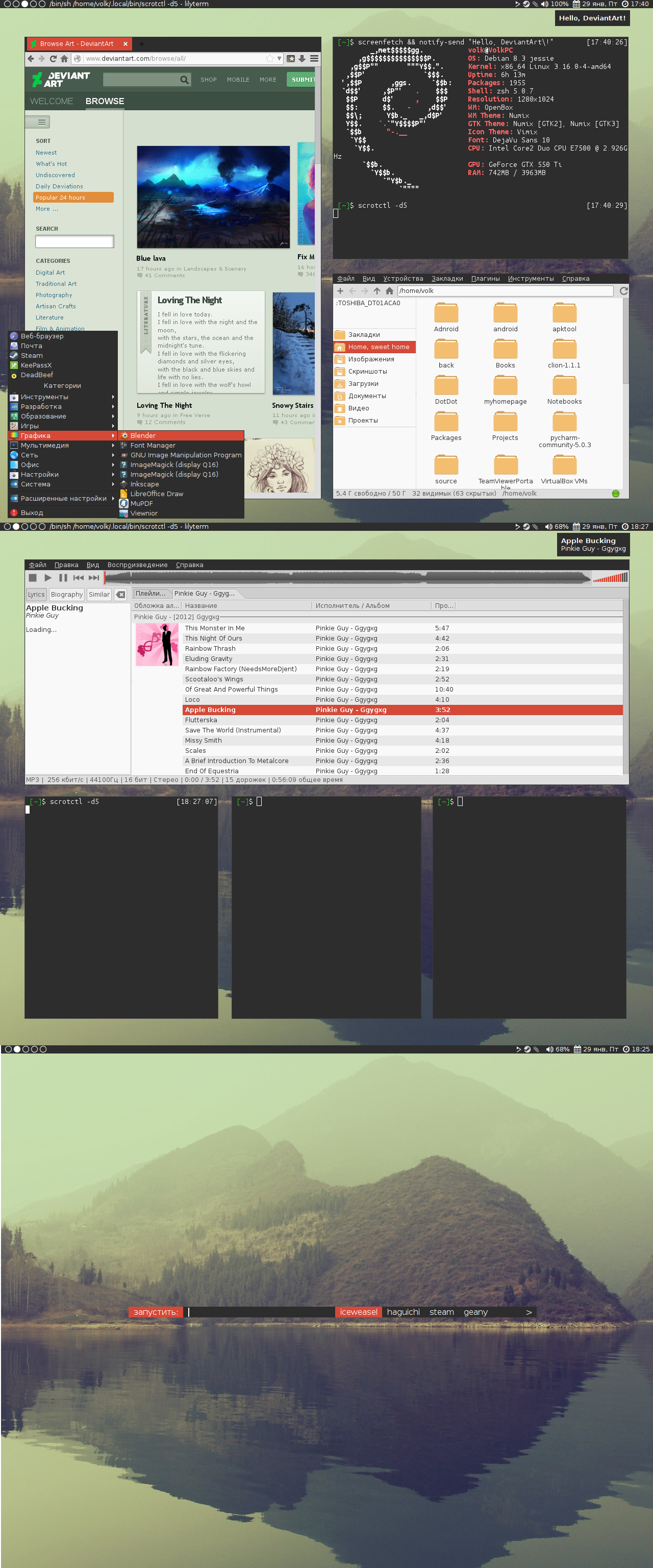Switch to first workspace dot in 17:40 panel
The width and height of the screenshot is (653, 1568).
pos(7,4)
